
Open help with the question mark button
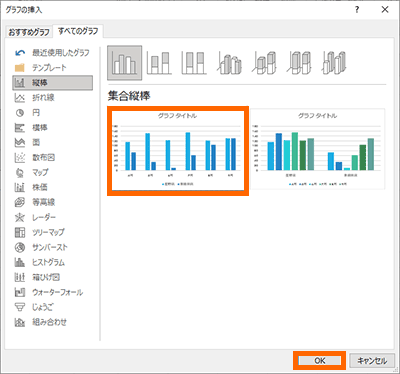coord(357,10)
